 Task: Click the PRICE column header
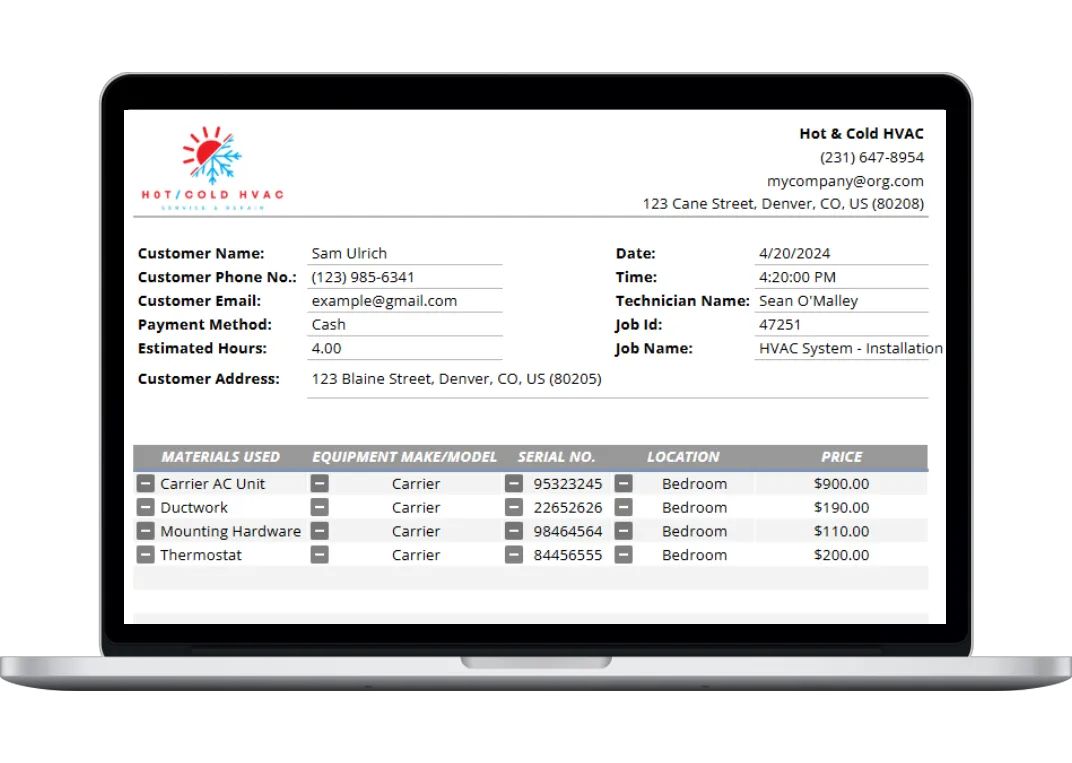(841, 457)
